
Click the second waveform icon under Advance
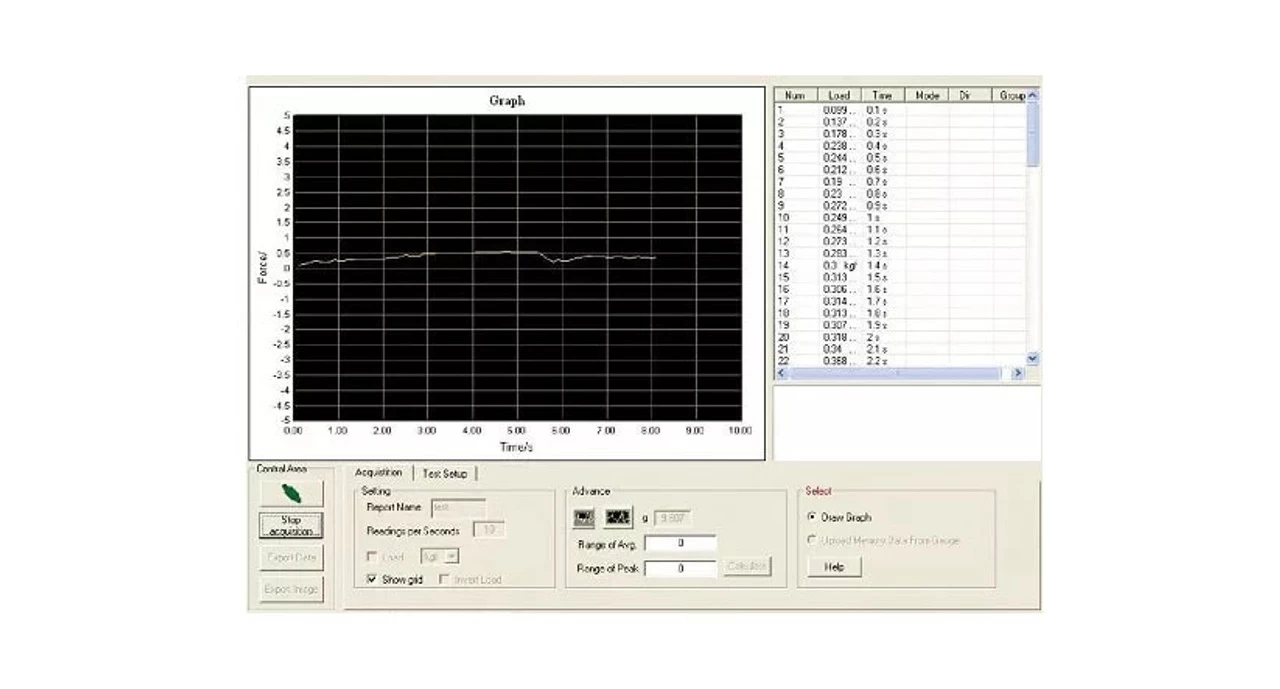pos(618,517)
